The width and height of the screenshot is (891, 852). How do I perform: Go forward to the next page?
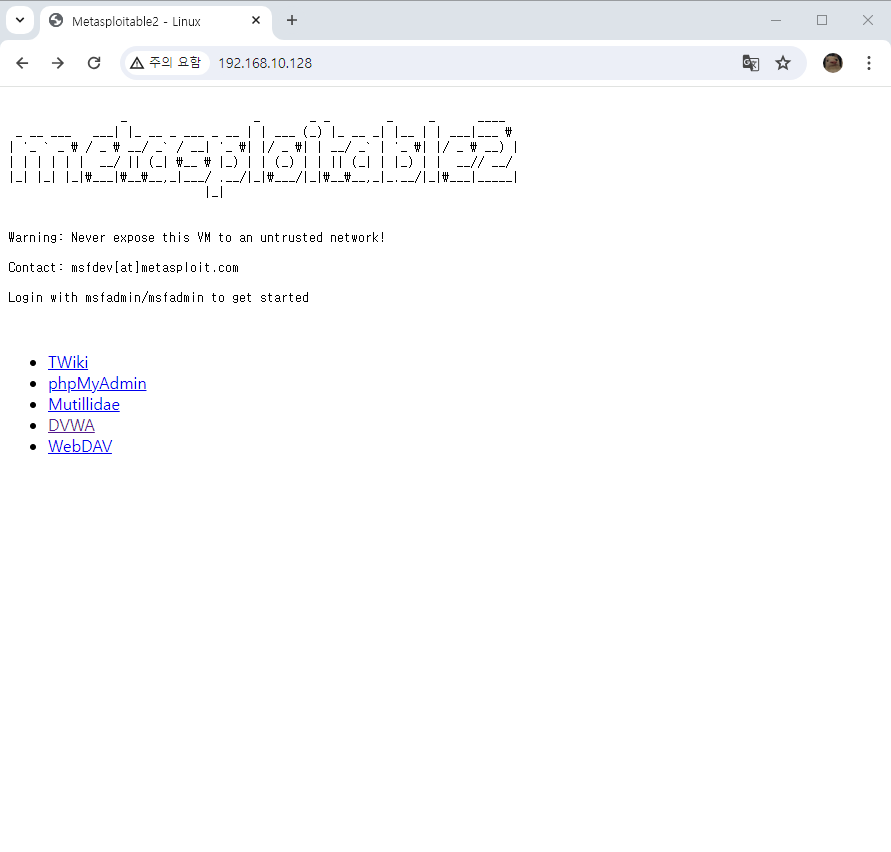58,63
